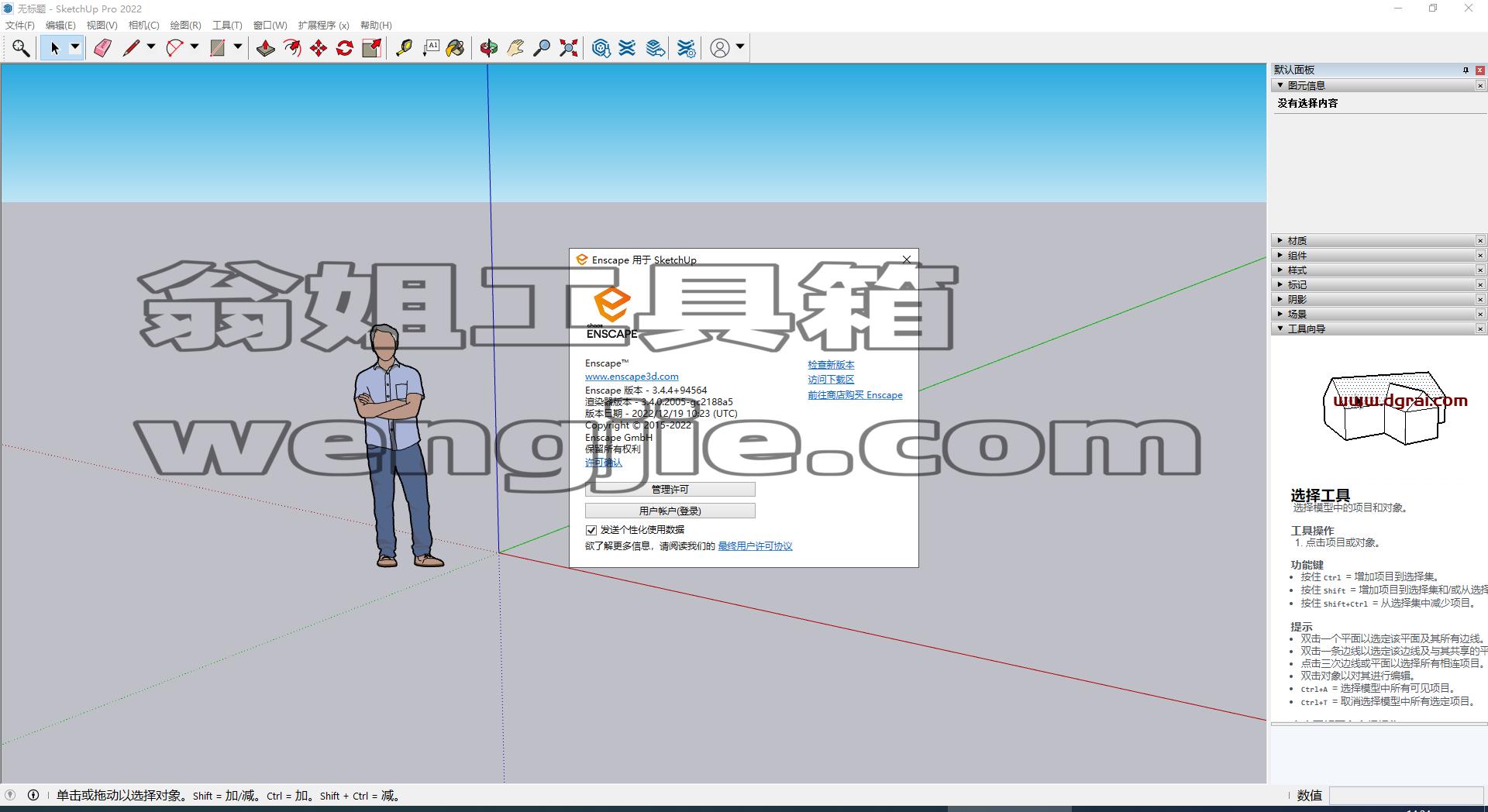Expand the 材质 panel

(1280, 240)
